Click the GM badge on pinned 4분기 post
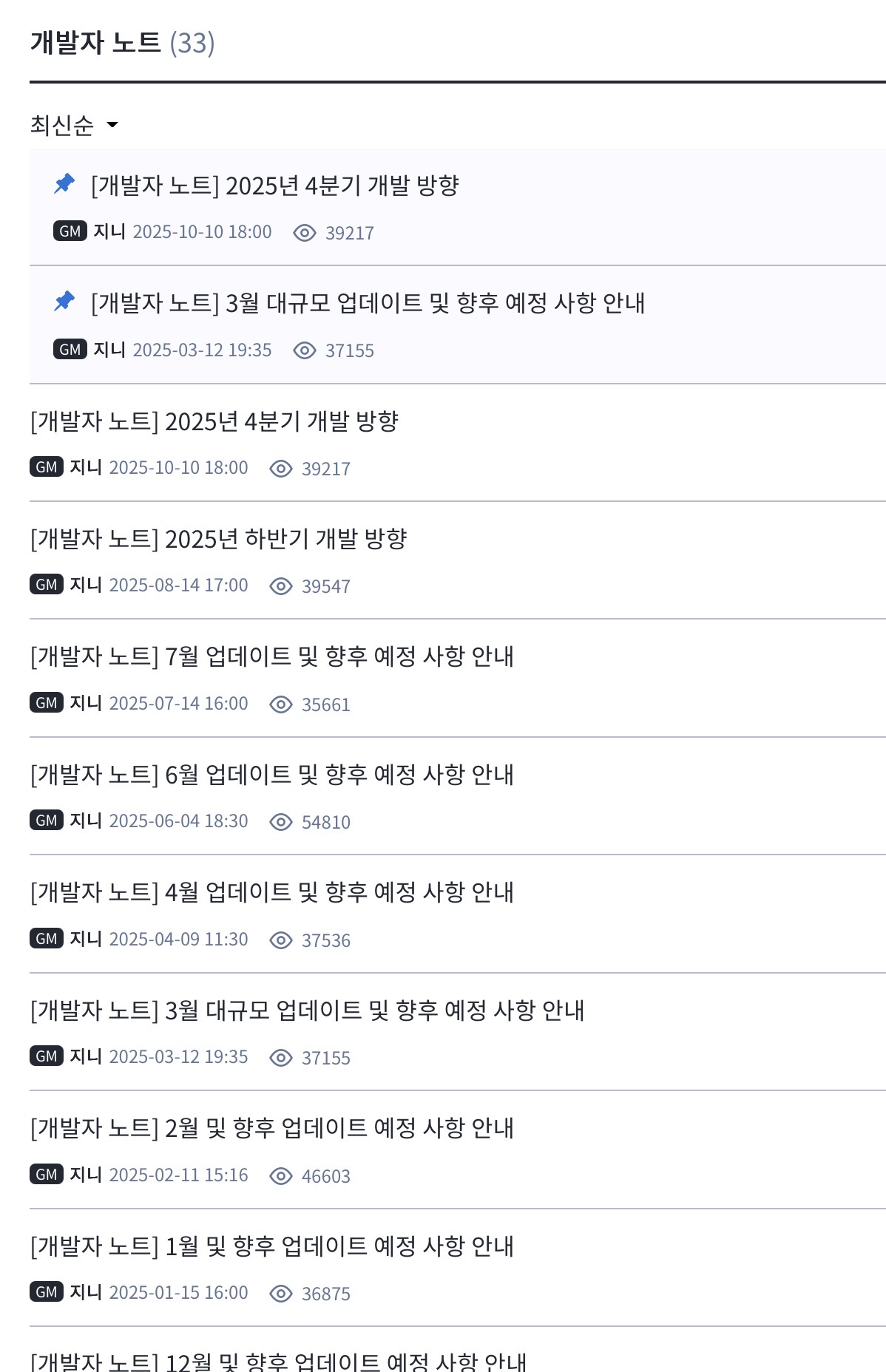This screenshot has width=886, height=1372. tap(70, 231)
